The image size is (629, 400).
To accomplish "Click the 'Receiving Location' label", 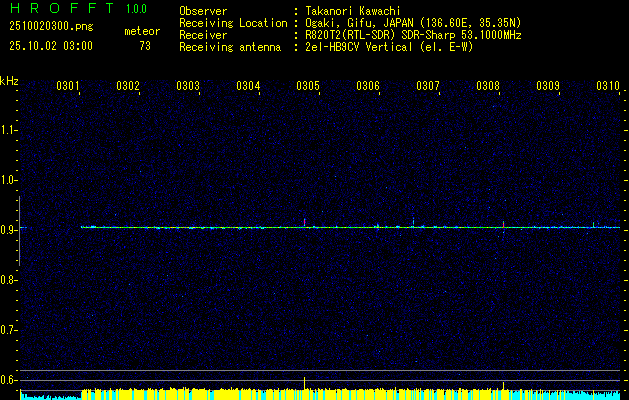I will (x=233, y=23).
